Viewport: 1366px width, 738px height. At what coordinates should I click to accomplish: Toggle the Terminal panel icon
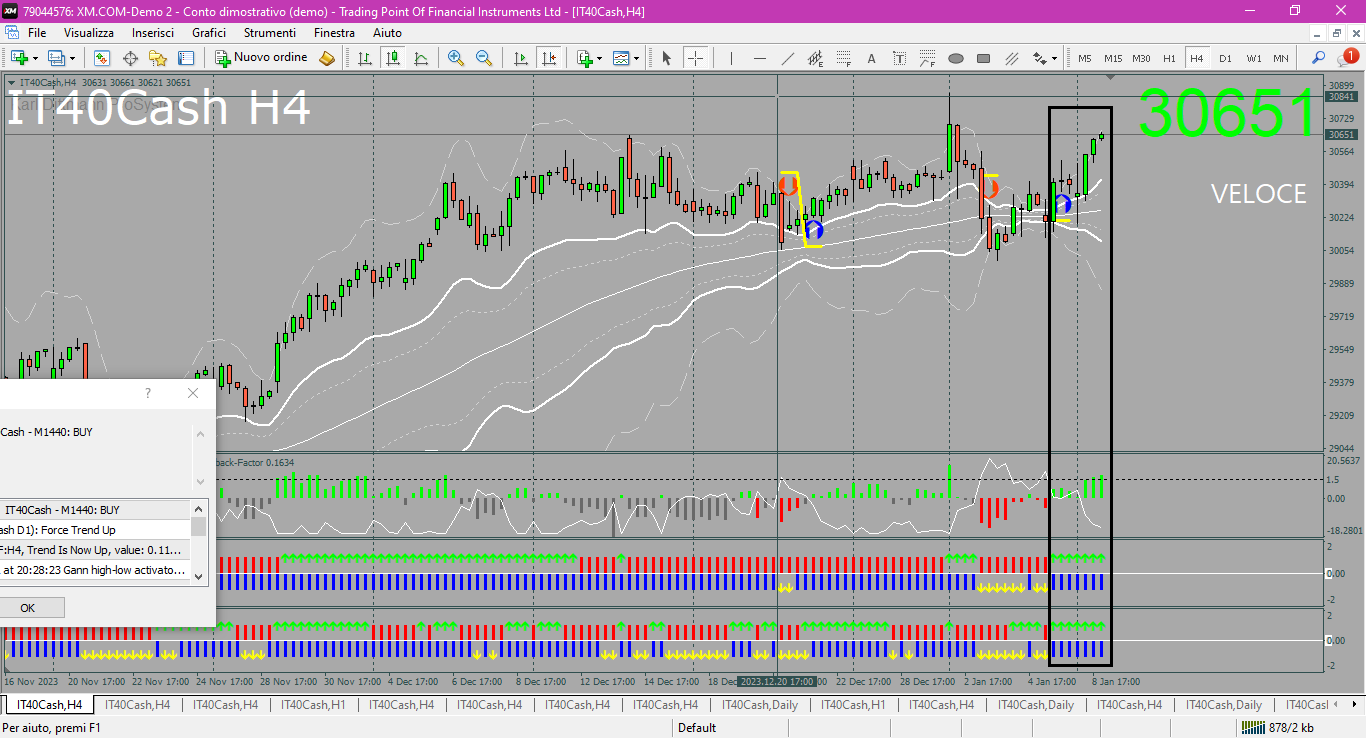(x=185, y=58)
